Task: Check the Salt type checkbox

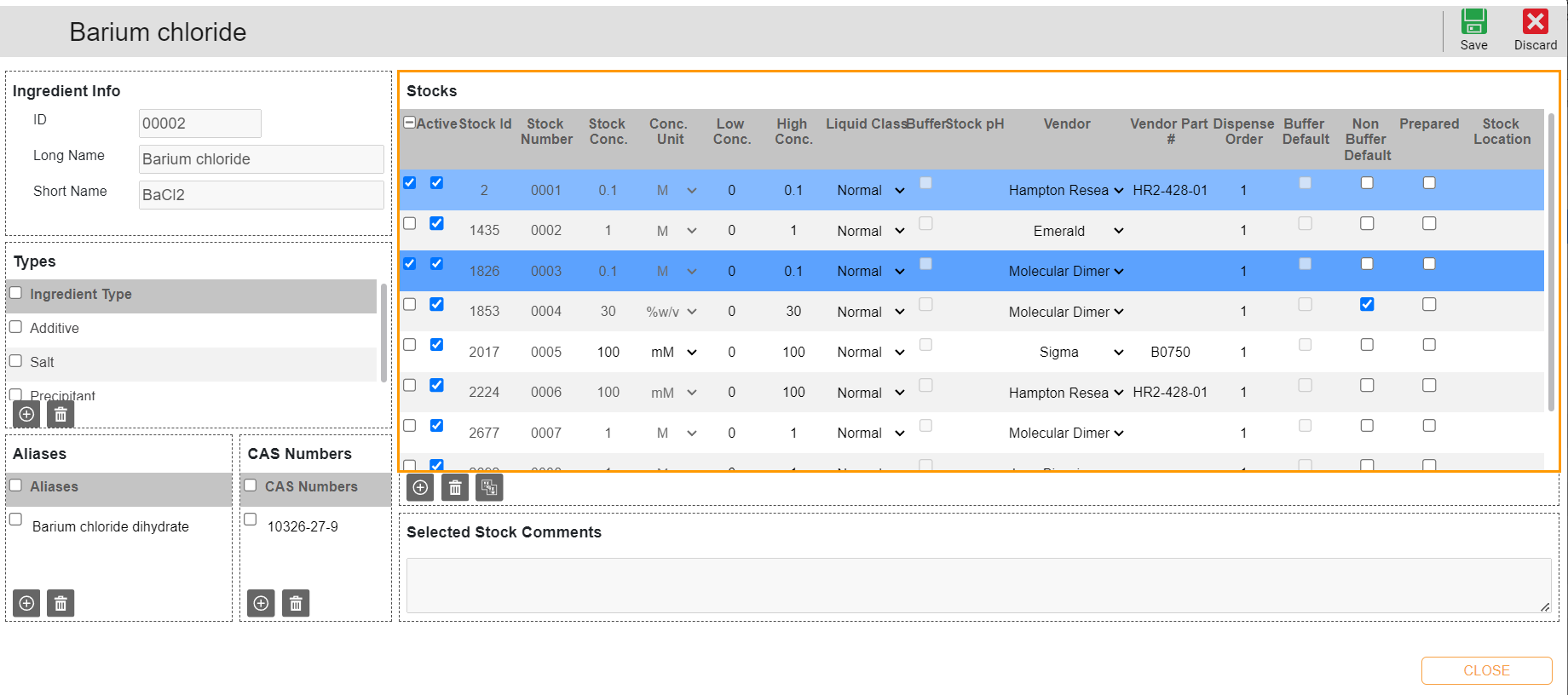Action: (15, 361)
